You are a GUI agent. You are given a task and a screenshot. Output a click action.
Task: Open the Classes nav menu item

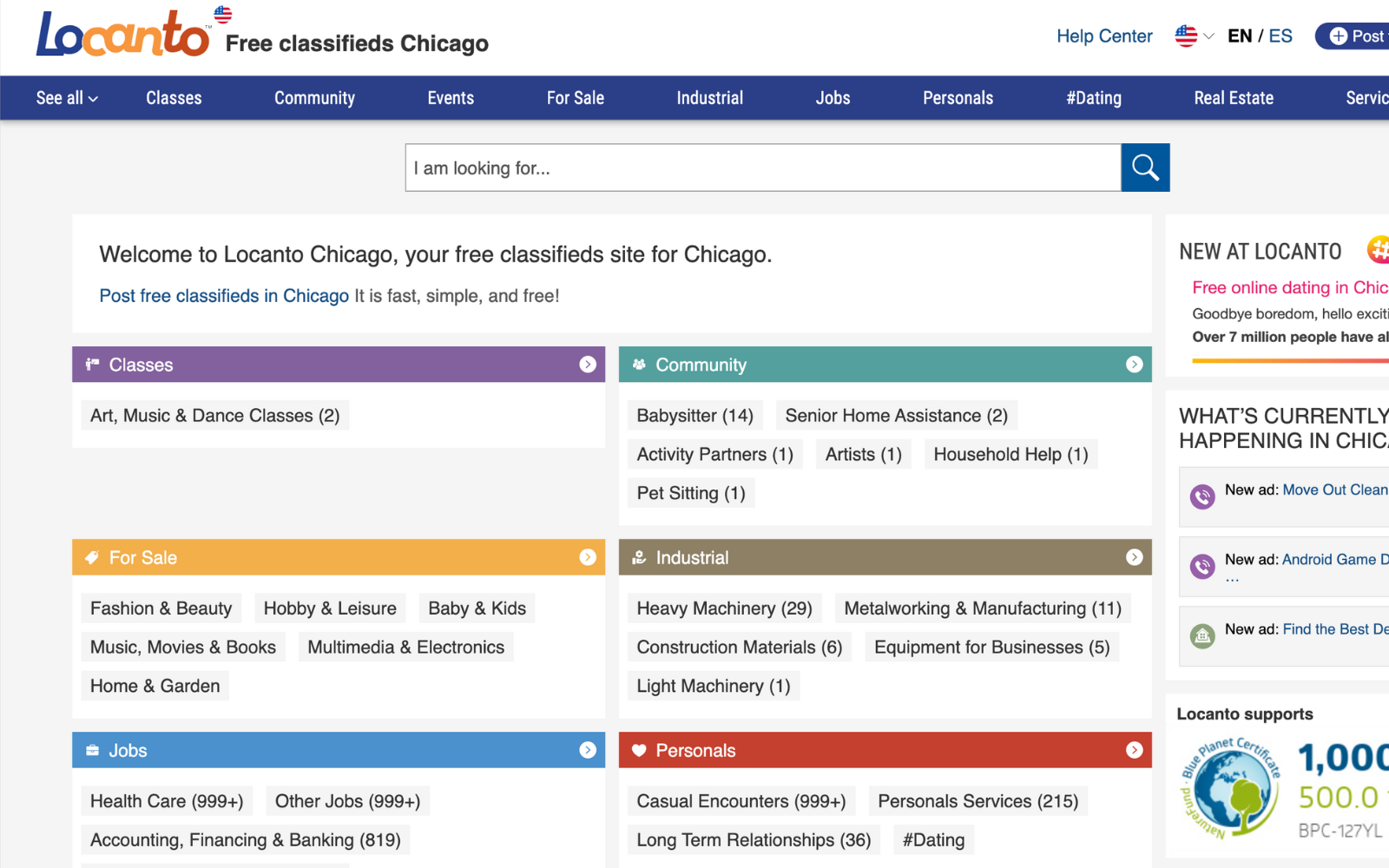174,98
